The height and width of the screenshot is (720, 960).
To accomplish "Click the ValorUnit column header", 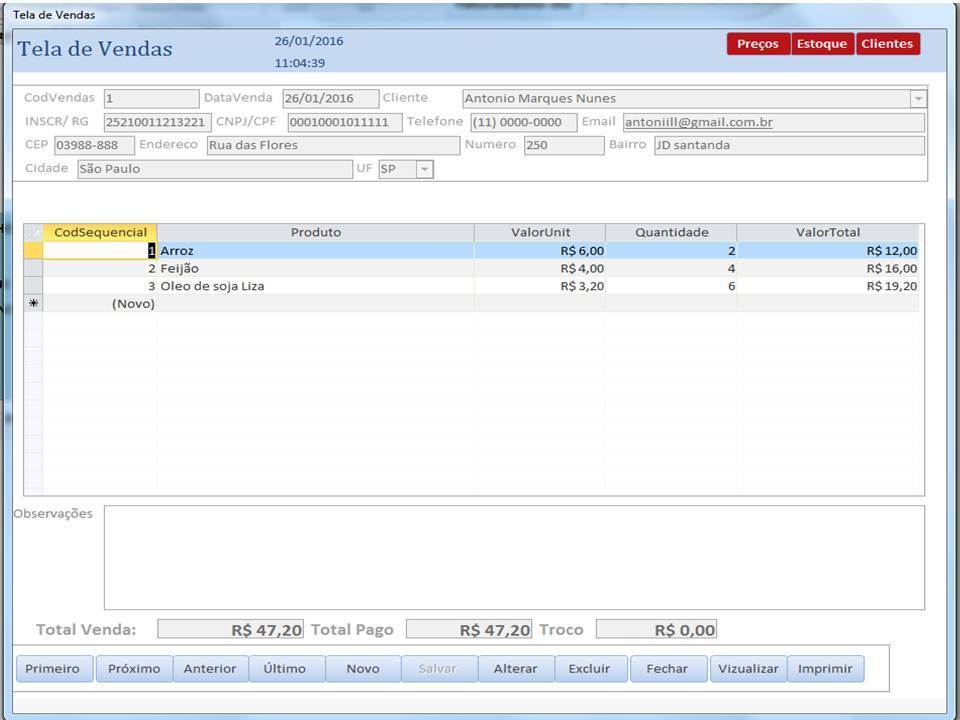I will 540,233.
